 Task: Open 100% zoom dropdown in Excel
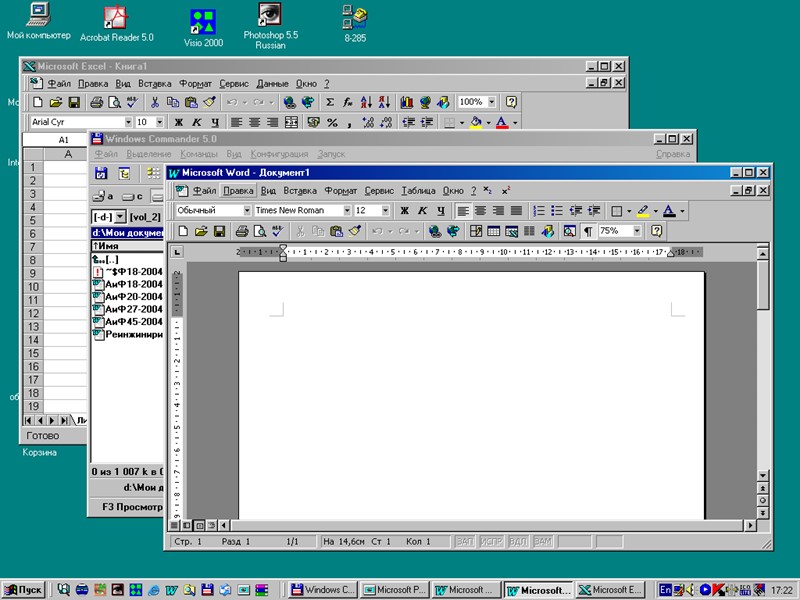[492, 103]
